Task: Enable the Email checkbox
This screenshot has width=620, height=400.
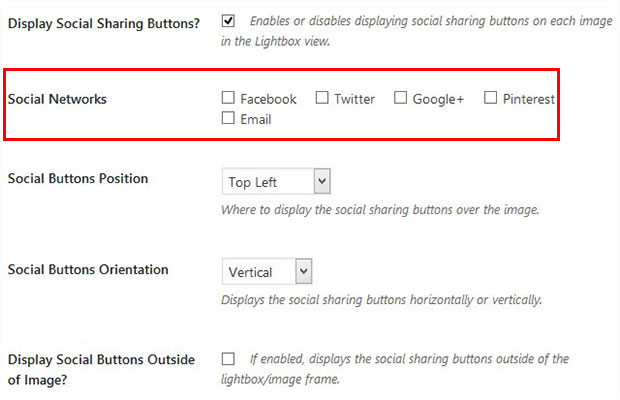Action: pos(228,118)
